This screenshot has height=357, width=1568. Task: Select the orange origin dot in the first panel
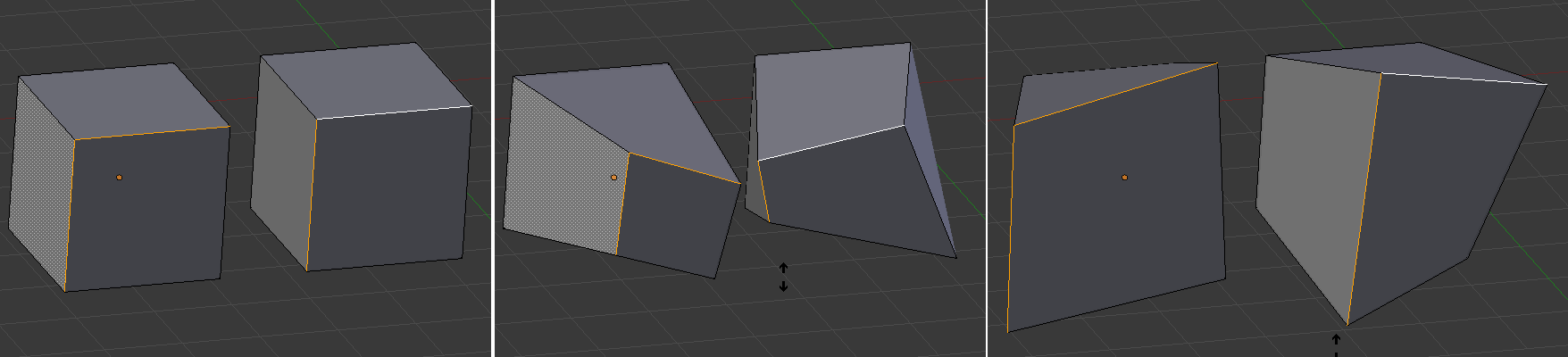120,178
